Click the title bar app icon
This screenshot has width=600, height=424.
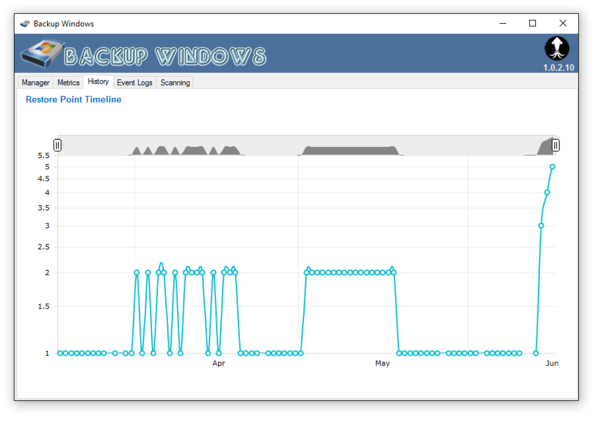point(25,24)
